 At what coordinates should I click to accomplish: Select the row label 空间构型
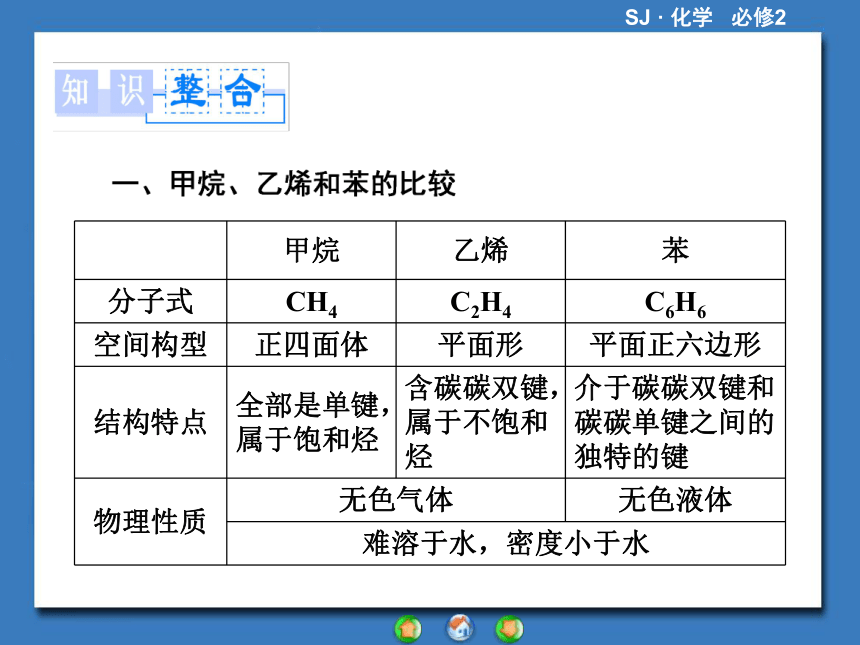(x=150, y=345)
